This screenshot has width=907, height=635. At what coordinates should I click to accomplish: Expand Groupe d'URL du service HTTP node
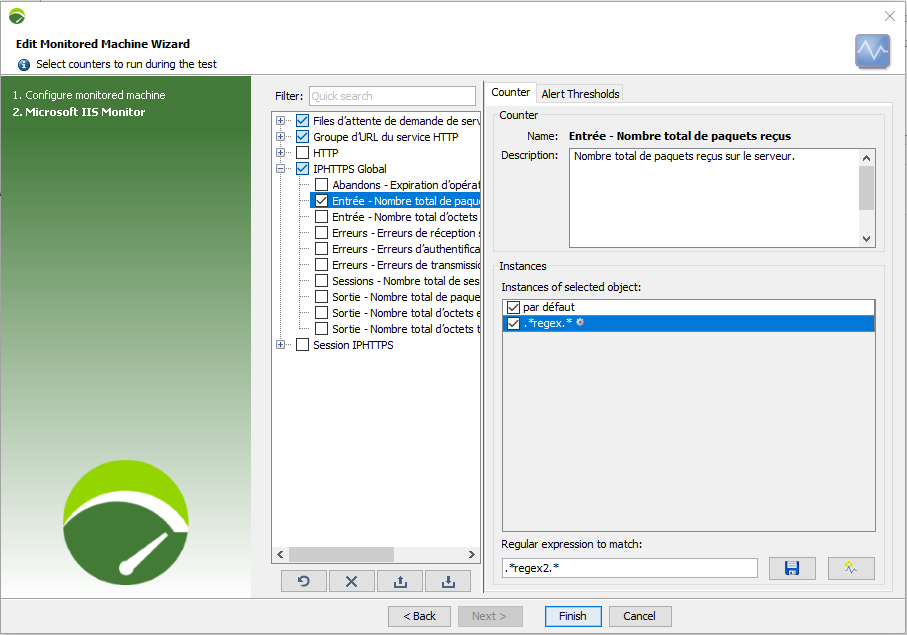(281, 137)
